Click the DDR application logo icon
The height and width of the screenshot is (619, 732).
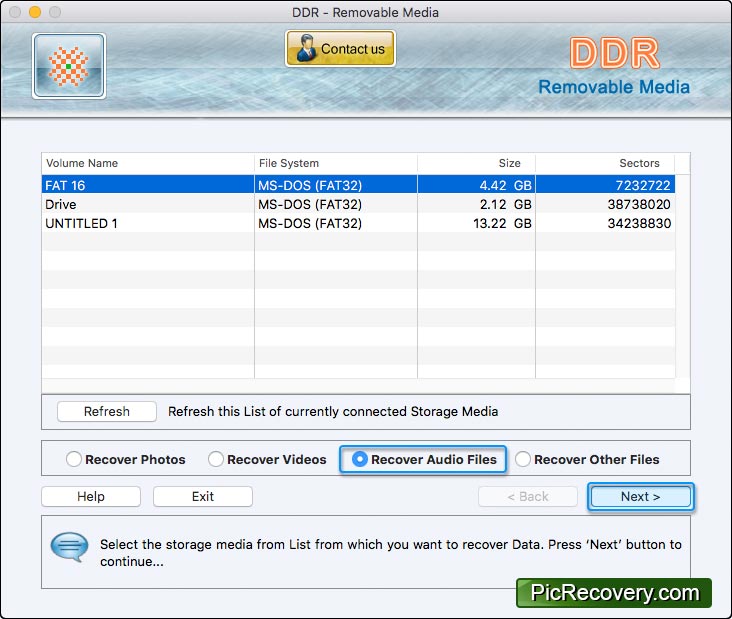click(x=69, y=66)
